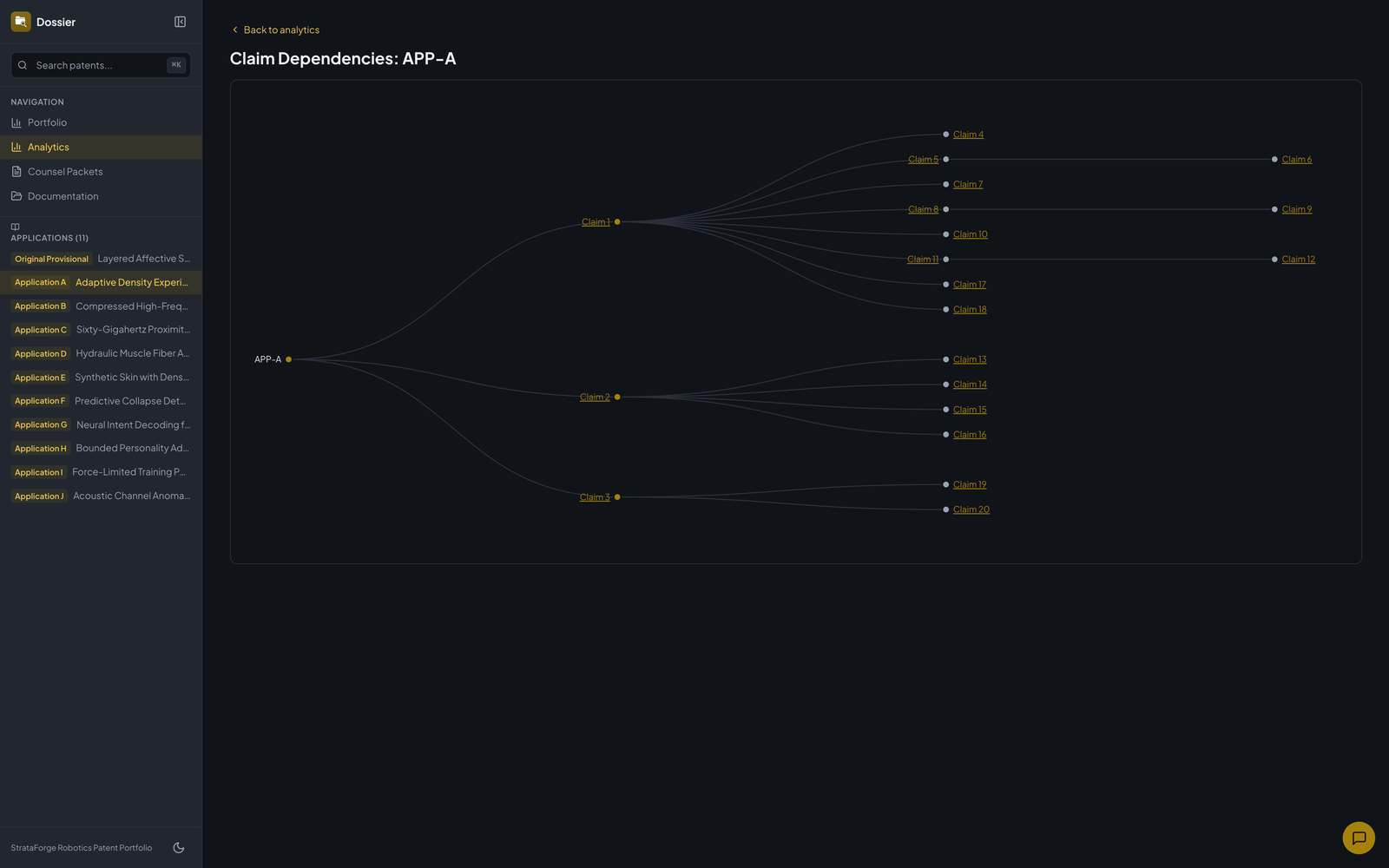The height and width of the screenshot is (868, 1389).
Task: Open Claim 9 link
Action: (x=1297, y=209)
